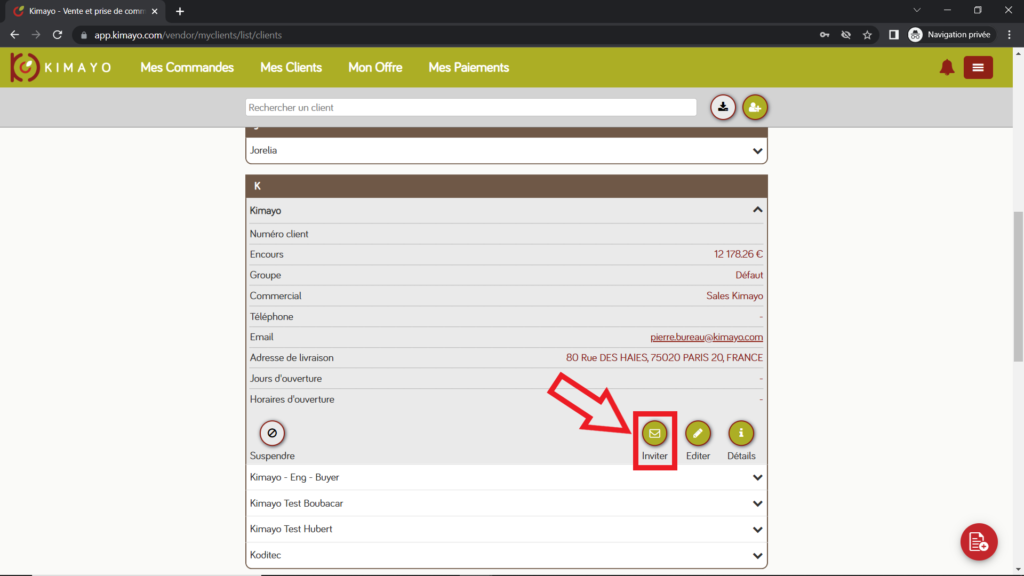Focus the Rechercher un client search field
The width and height of the screenshot is (1024, 576).
click(x=471, y=107)
